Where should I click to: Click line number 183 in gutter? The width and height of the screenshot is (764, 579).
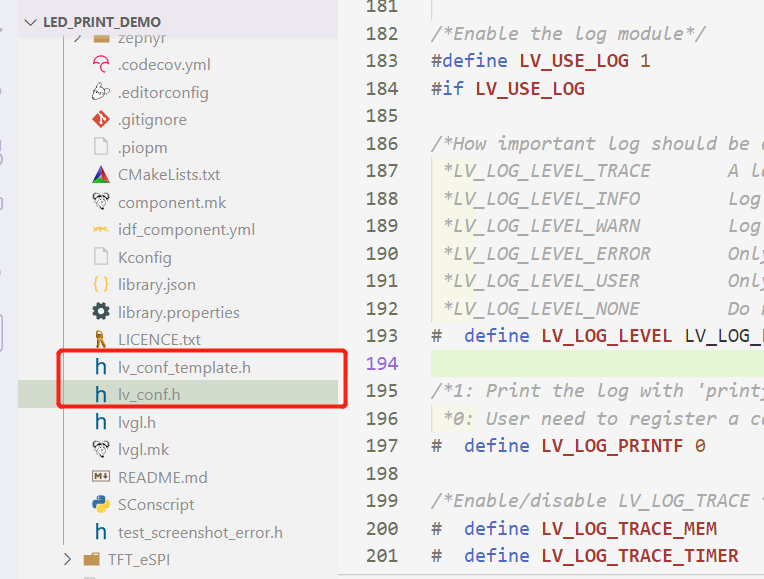pos(382,61)
